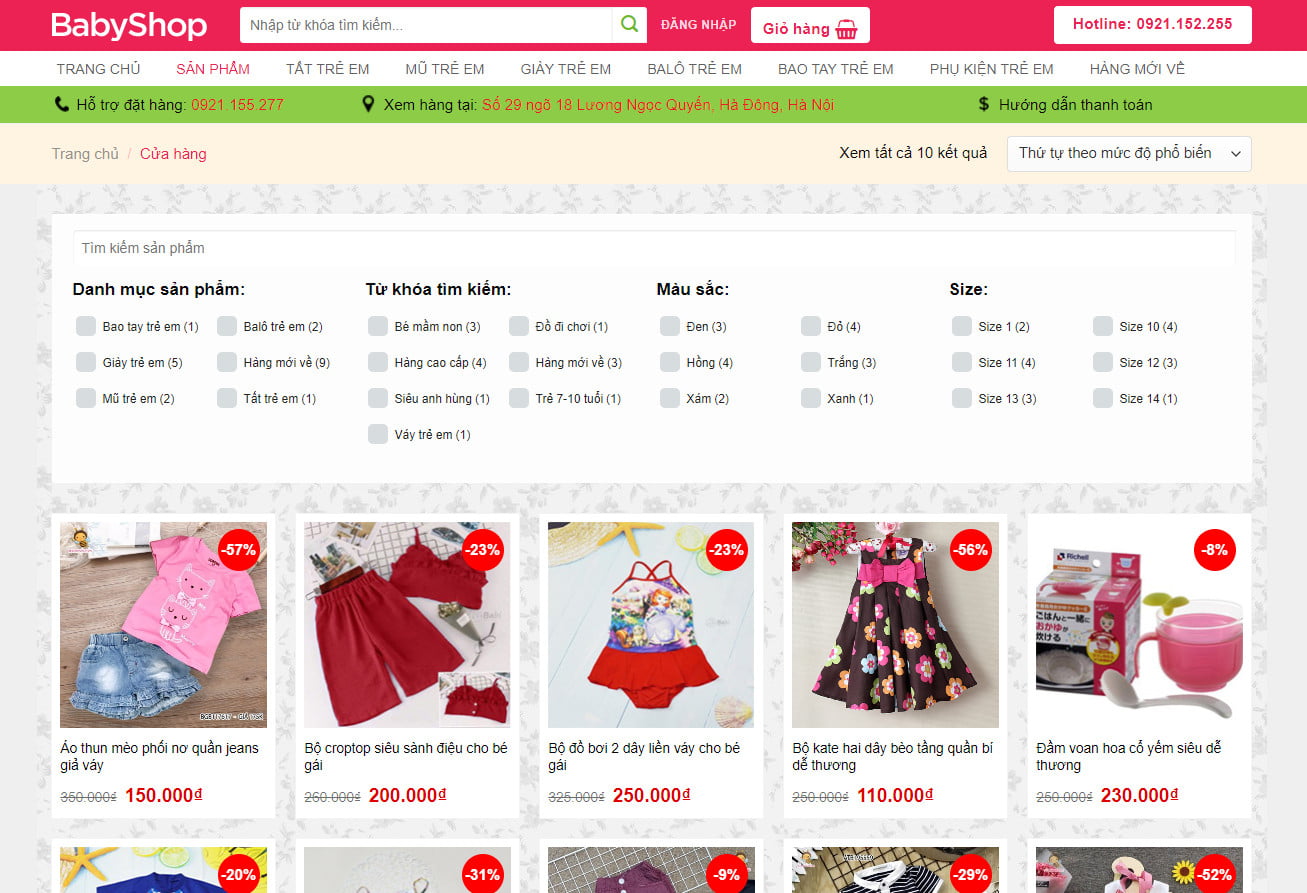Click the dollar sign payment guide icon
Image resolution: width=1307 pixels, height=893 pixels.
click(983, 104)
